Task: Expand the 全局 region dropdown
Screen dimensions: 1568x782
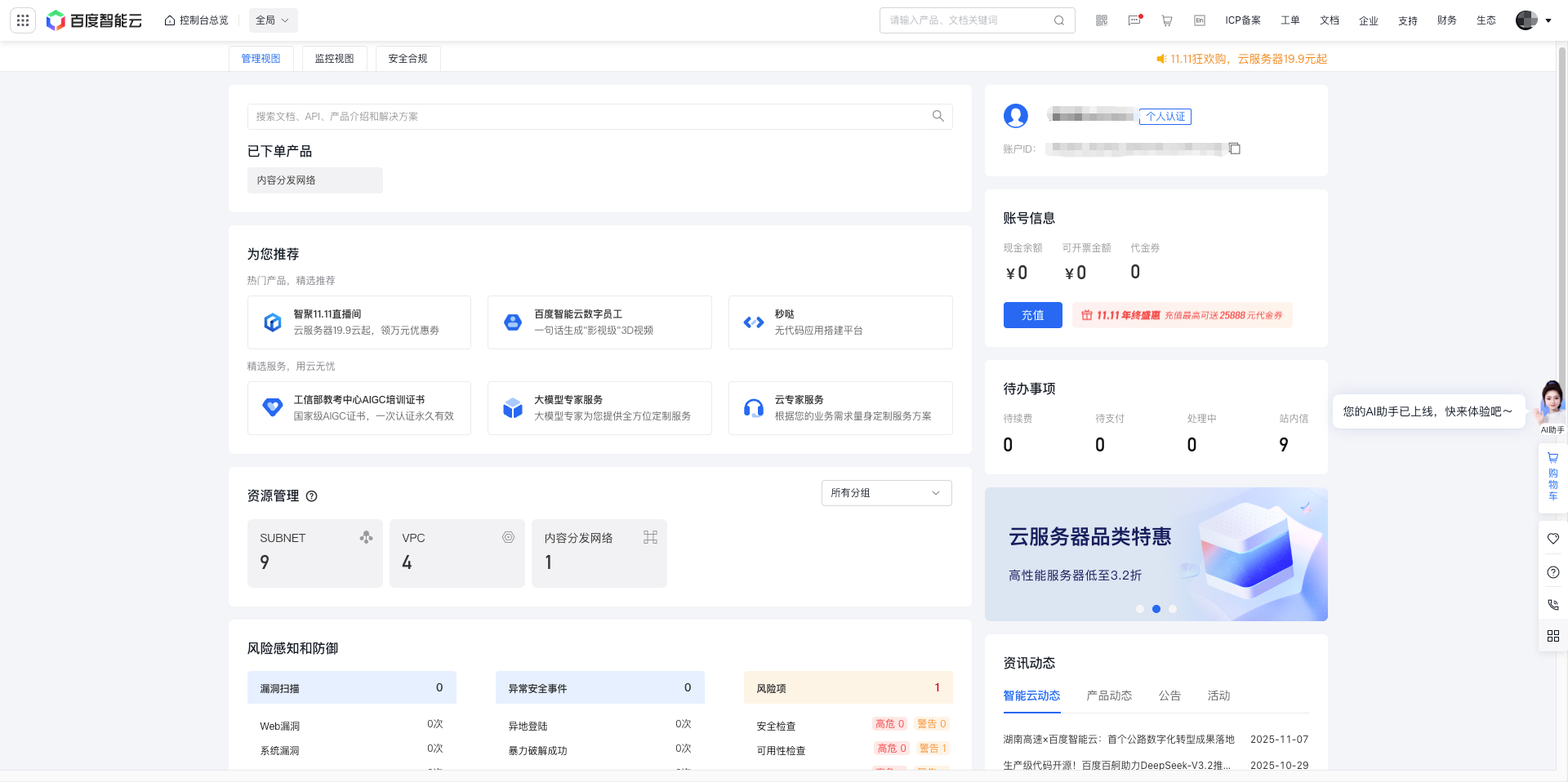Action: [273, 20]
